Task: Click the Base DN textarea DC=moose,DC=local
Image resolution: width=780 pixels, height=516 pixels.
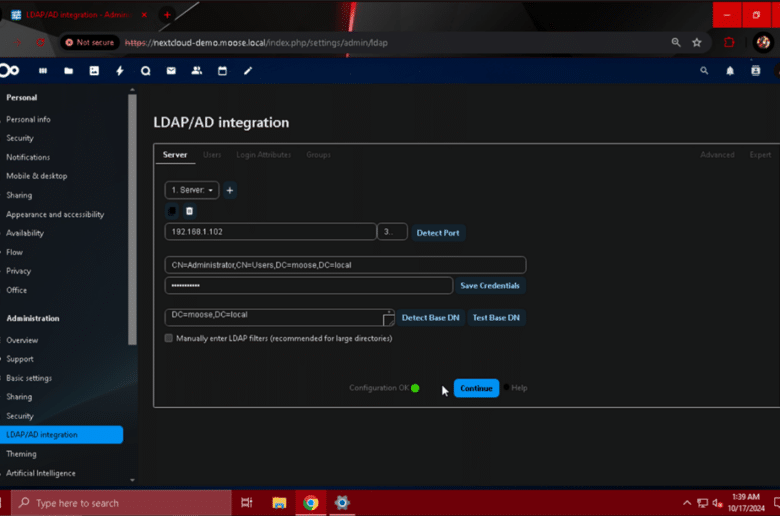Action: 280,317
